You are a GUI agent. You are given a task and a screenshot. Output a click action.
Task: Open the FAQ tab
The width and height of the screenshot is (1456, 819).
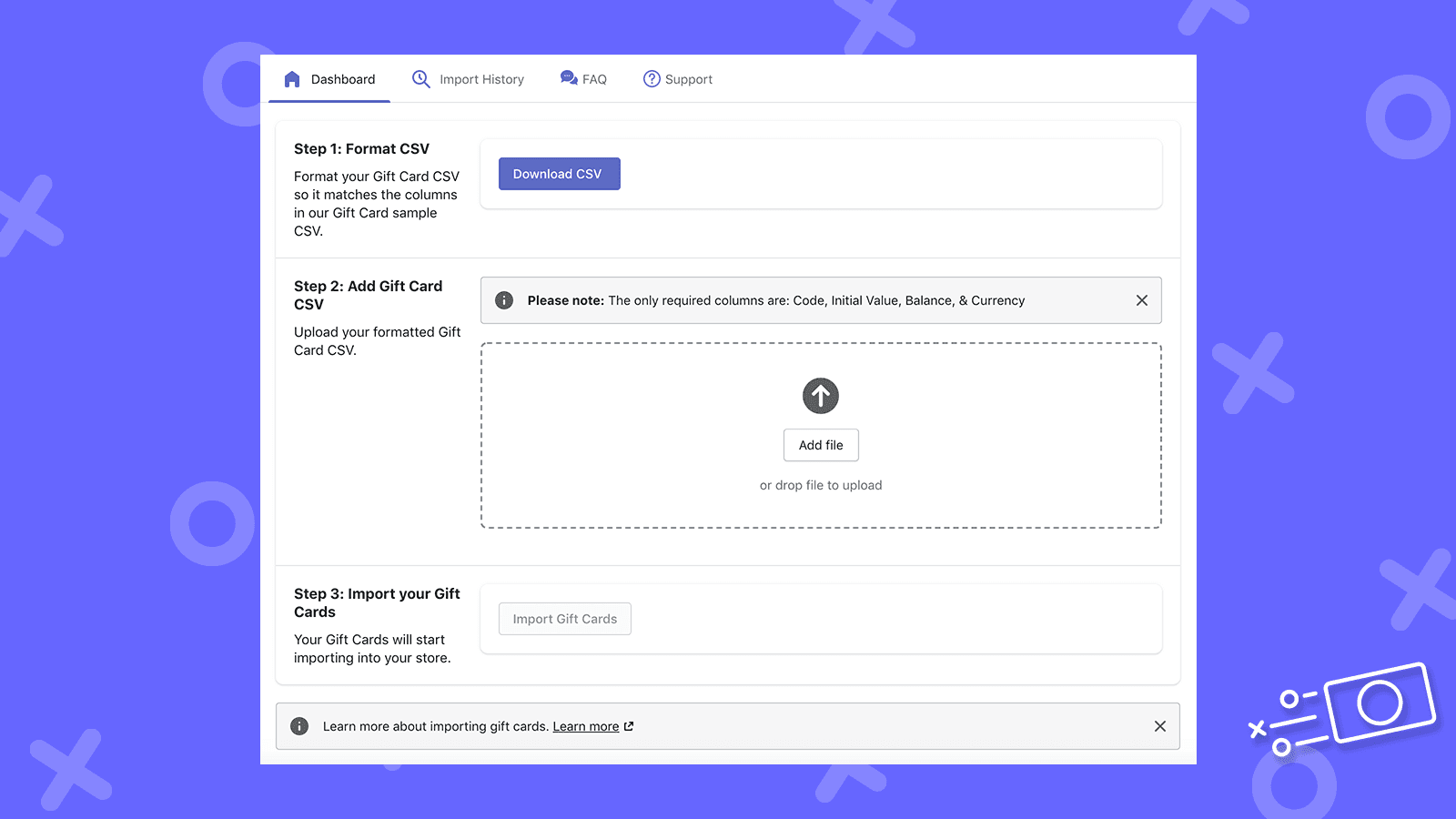594,78
